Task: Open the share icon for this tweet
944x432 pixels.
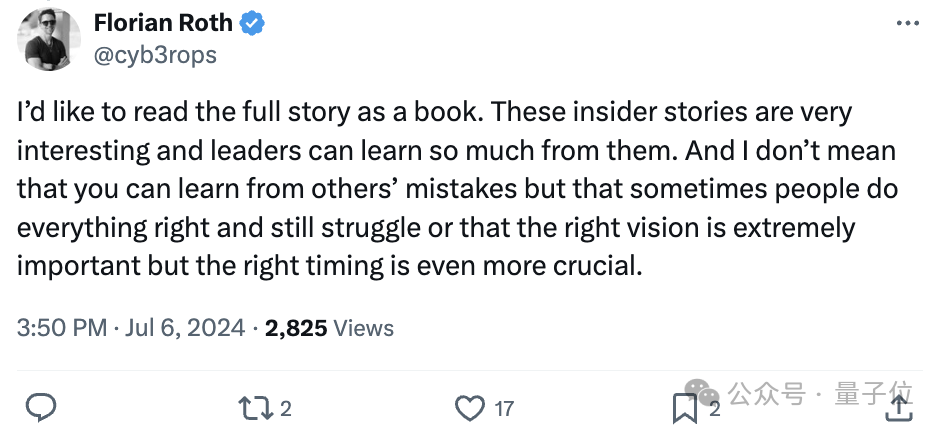Action: point(898,407)
